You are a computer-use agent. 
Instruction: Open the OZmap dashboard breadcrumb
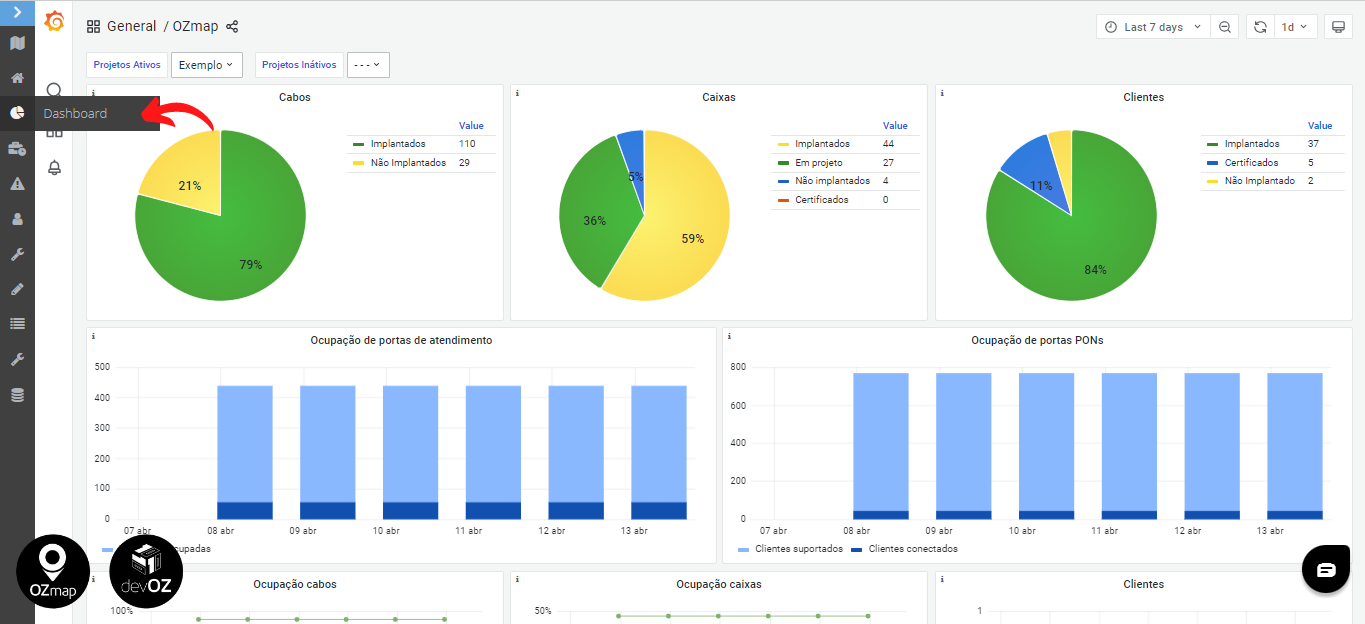click(195, 27)
